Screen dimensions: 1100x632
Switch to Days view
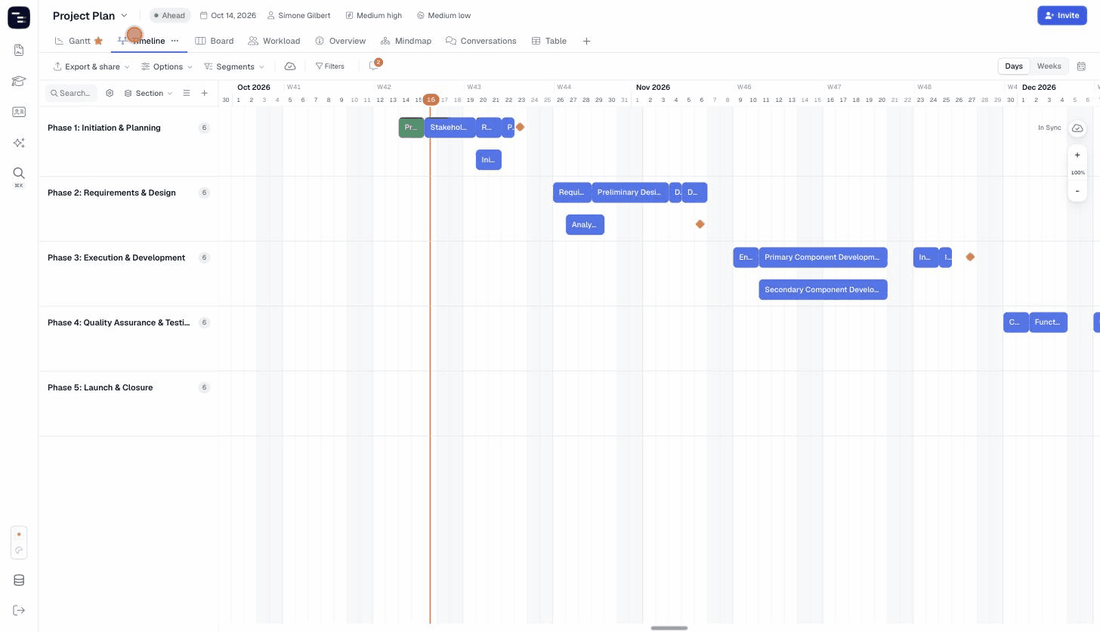tap(1014, 67)
